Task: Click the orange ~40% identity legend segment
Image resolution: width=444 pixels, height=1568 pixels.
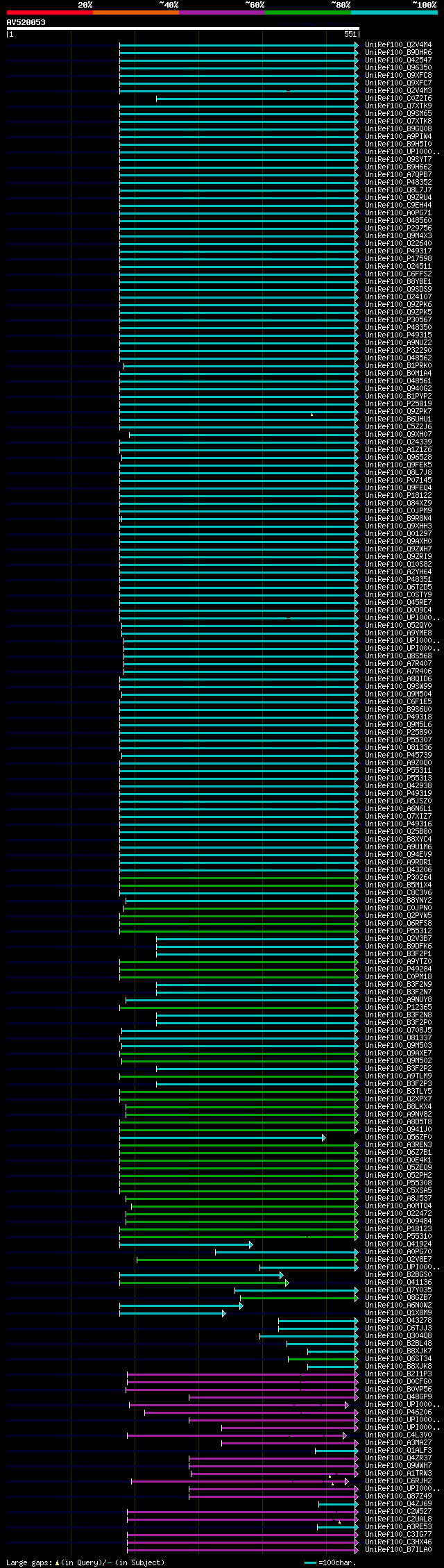Action: click(135, 12)
